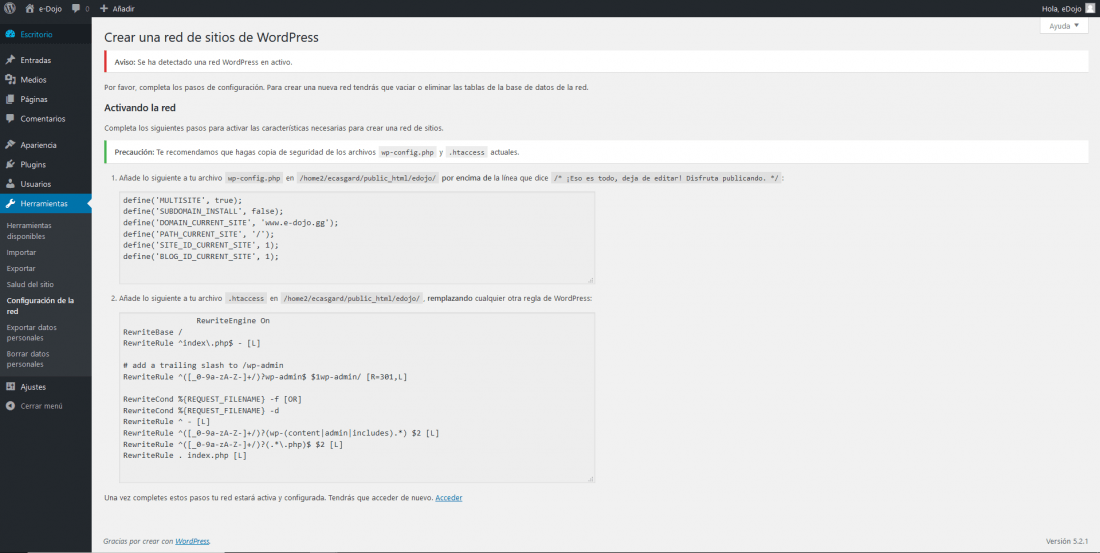Screen dimensions: 1100x553
Task: Open the eDojo user avatar
Action: (1089, 8)
